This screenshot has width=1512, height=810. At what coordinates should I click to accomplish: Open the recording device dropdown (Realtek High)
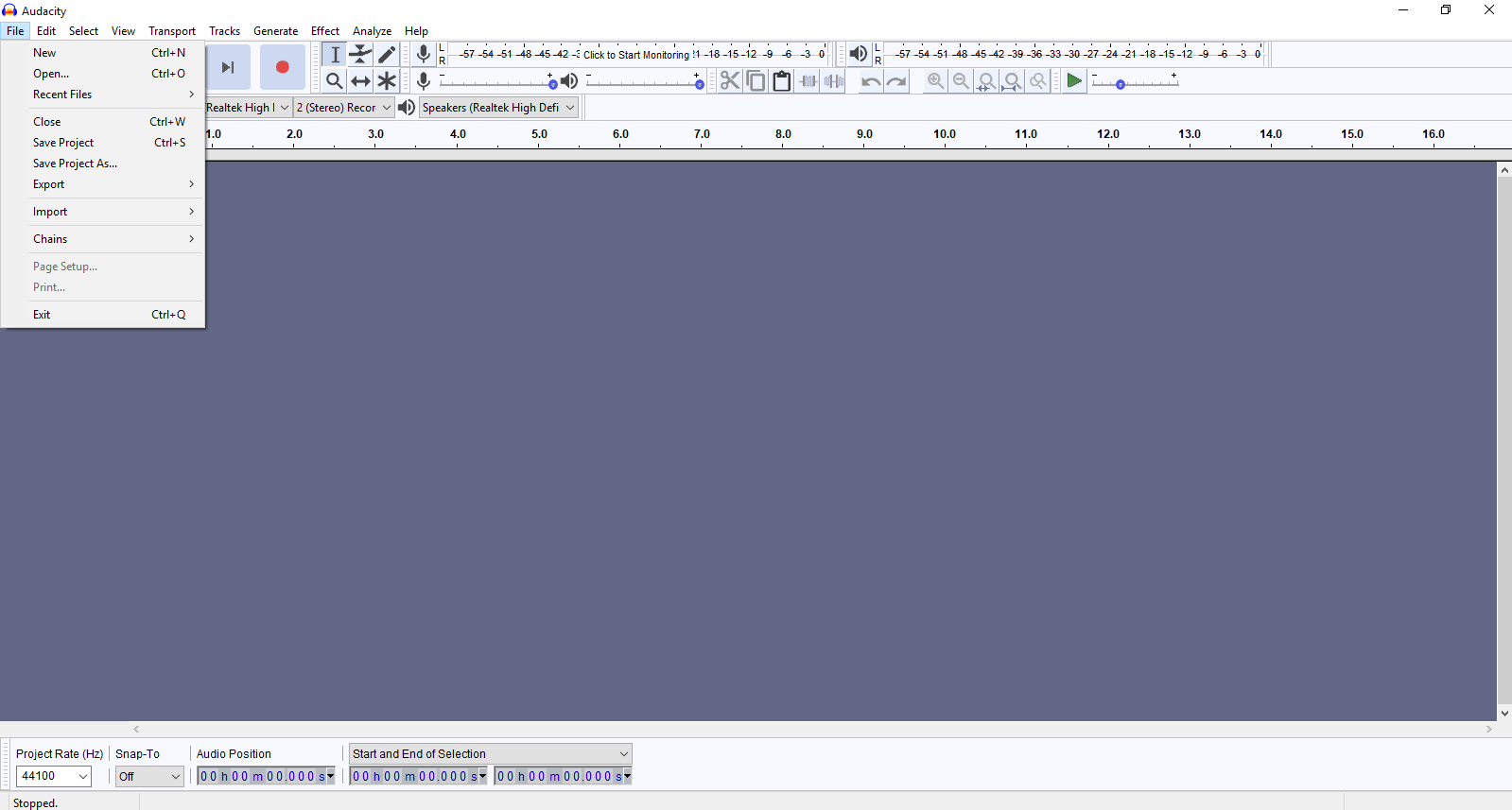point(249,108)
